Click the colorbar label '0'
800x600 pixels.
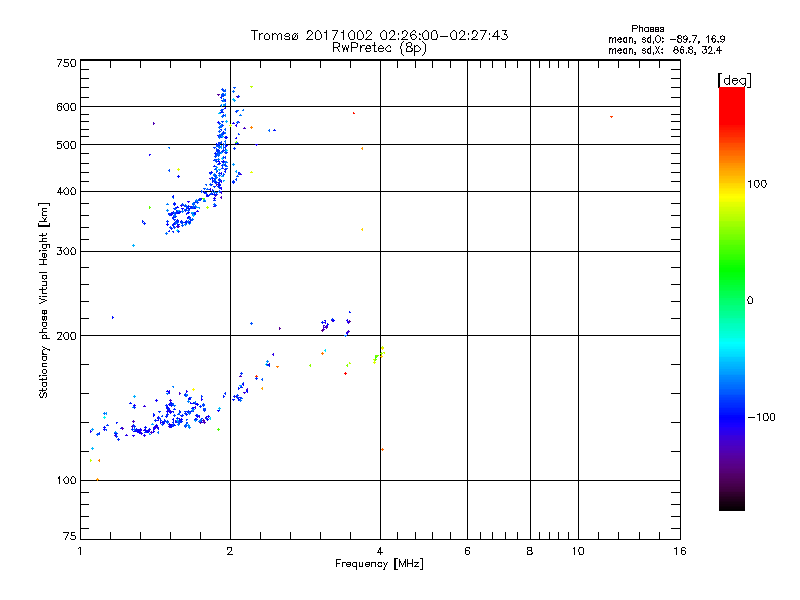tap(749, 301)
